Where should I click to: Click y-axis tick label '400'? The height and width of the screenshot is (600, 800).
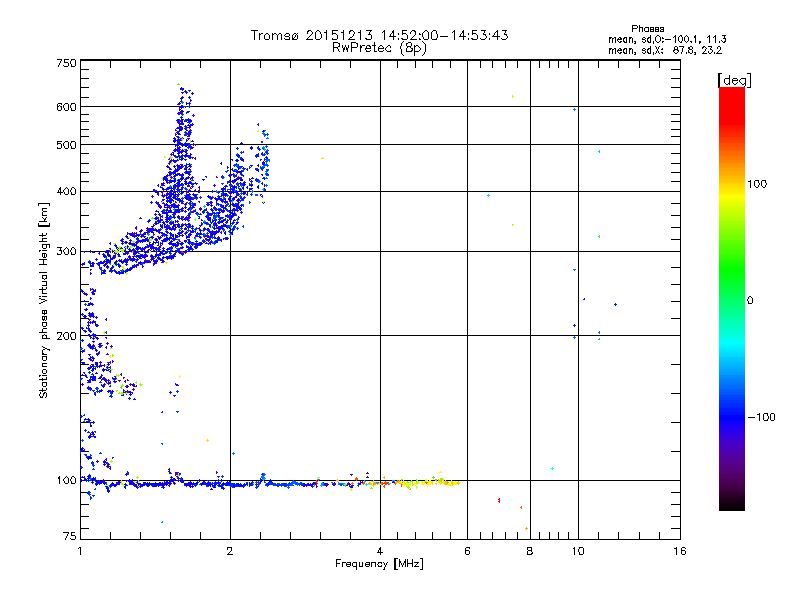[x=66, y=192]
